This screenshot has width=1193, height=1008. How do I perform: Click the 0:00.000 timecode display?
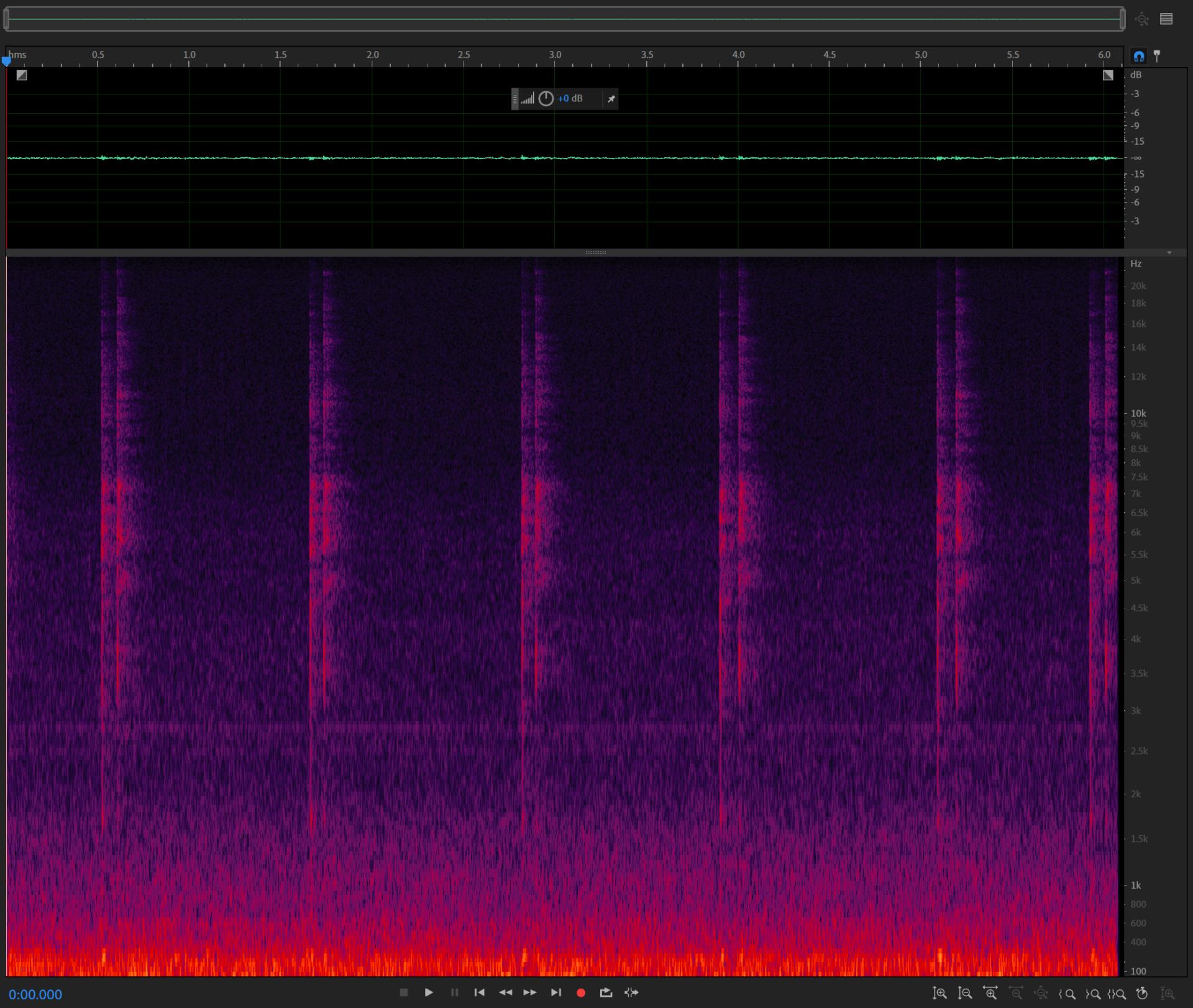coord(35,994)
